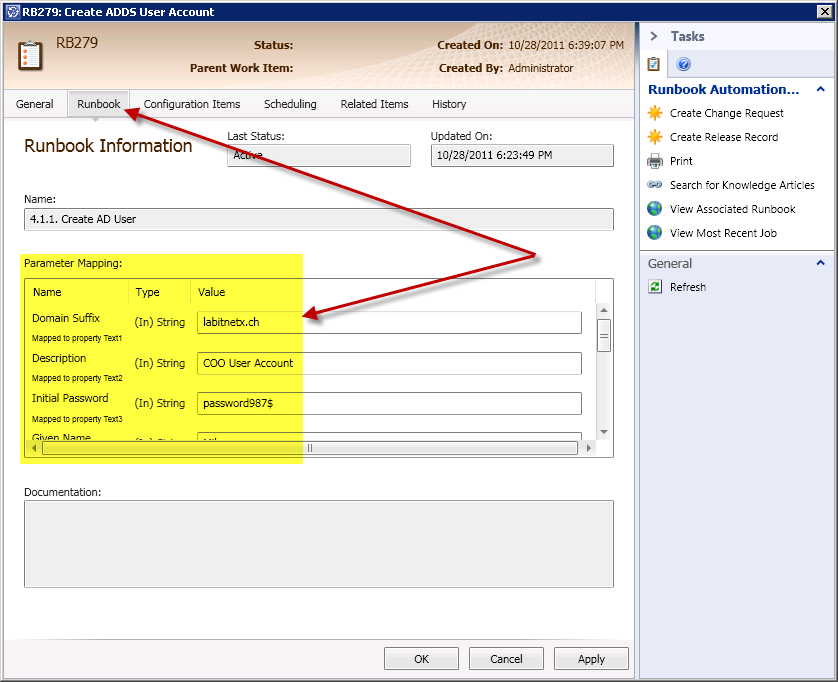Click the green Refresh icon
This screenshot has height=682, width=838.
click(x=655, y=287)
